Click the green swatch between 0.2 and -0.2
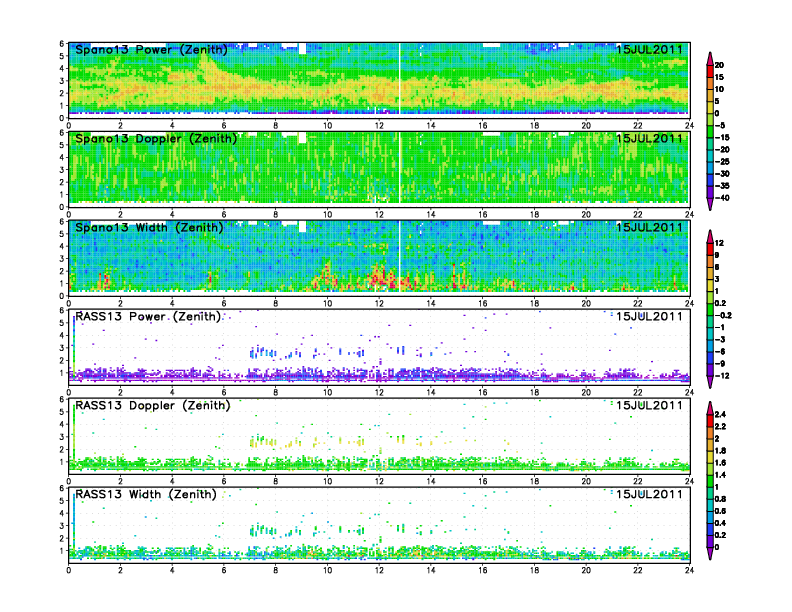The width and height of the screenshot is (792, 612). (x=710, y=310)
